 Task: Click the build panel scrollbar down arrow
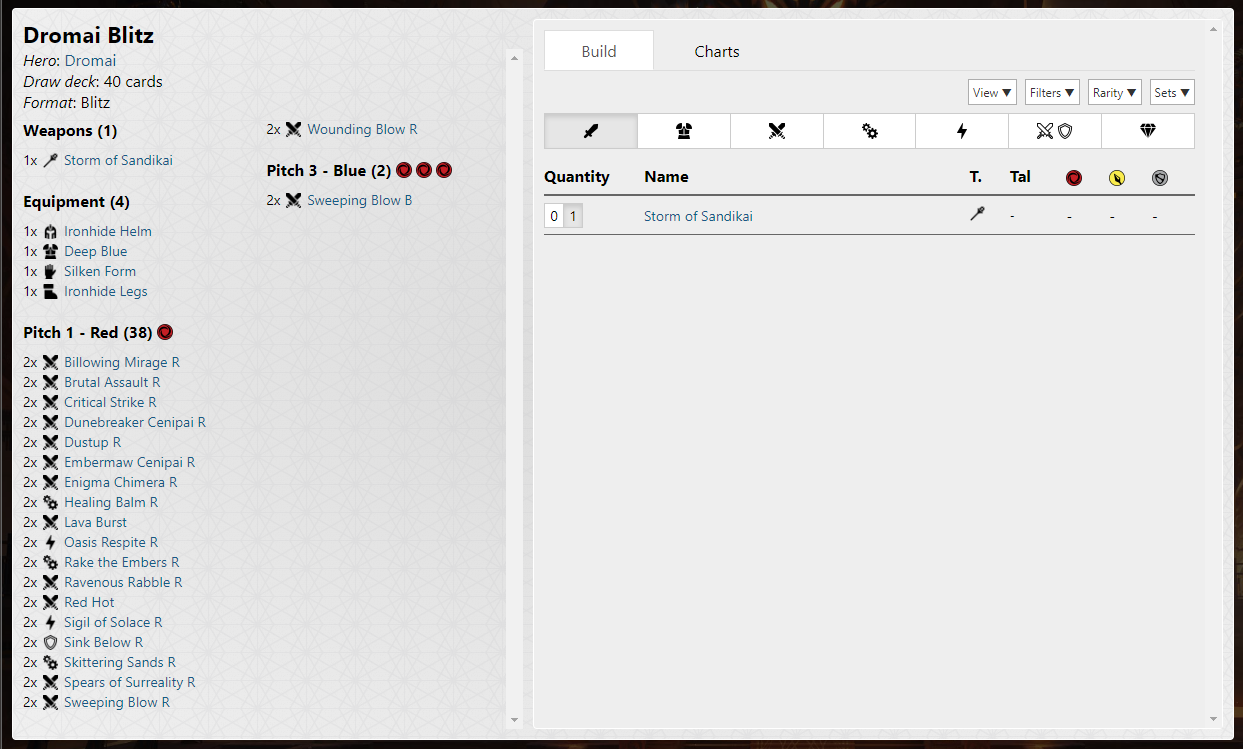coord(1214,719)
